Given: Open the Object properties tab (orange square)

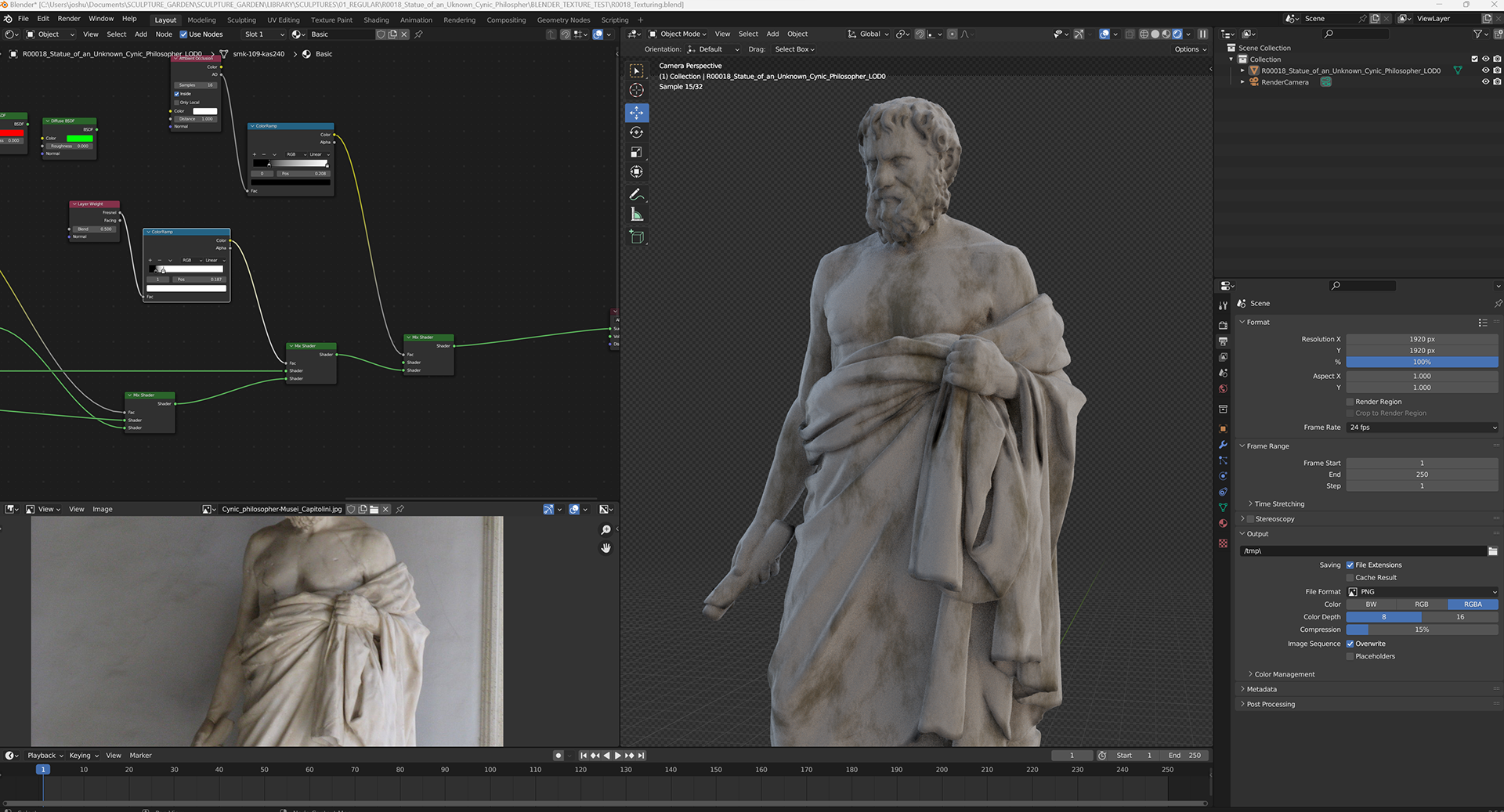Looking at the screenshot, I should click(x=1223, y=429).
